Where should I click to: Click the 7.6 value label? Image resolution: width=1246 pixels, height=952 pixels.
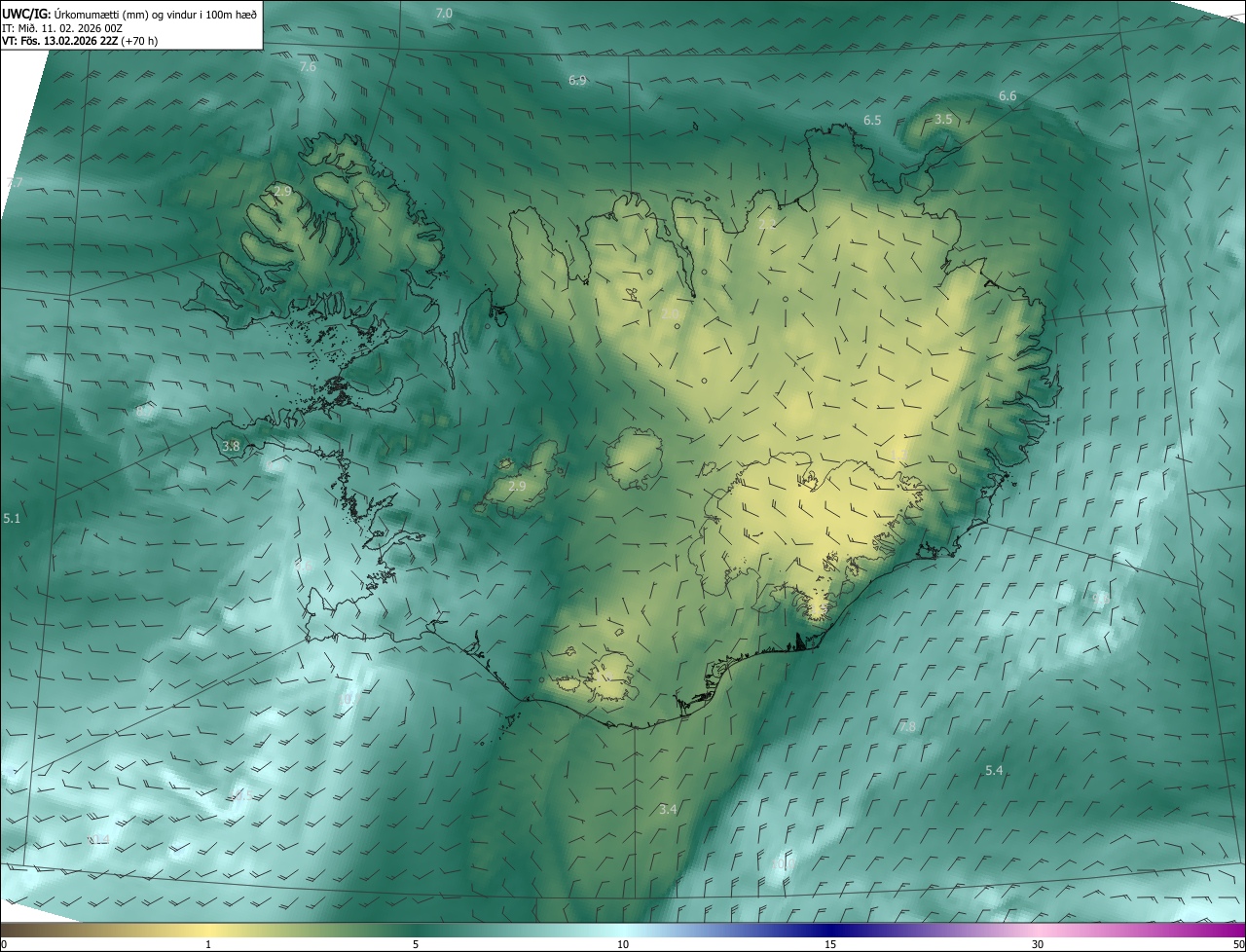(308, 67)
